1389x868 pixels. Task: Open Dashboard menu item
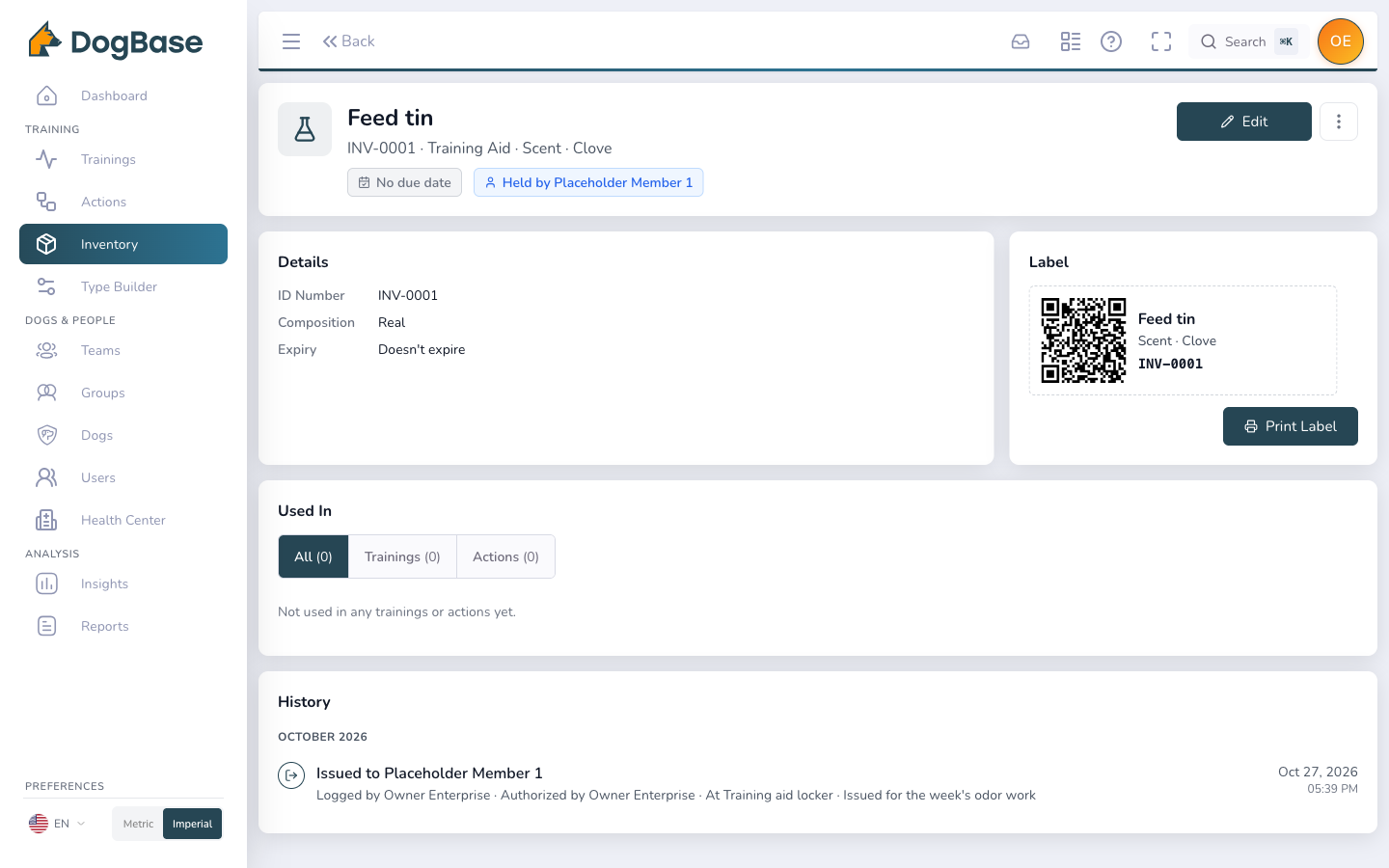[123, 95]
